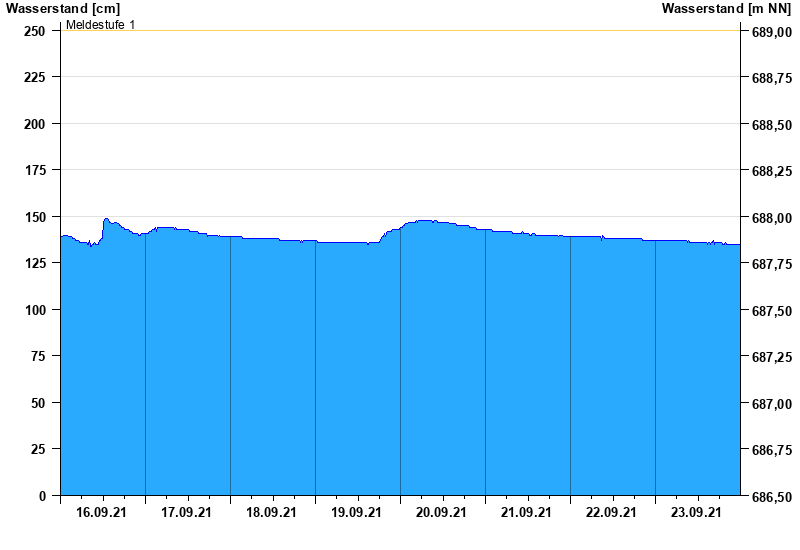Select the 18.09.21 date label
800x550 pixels.
click(272, 513)
